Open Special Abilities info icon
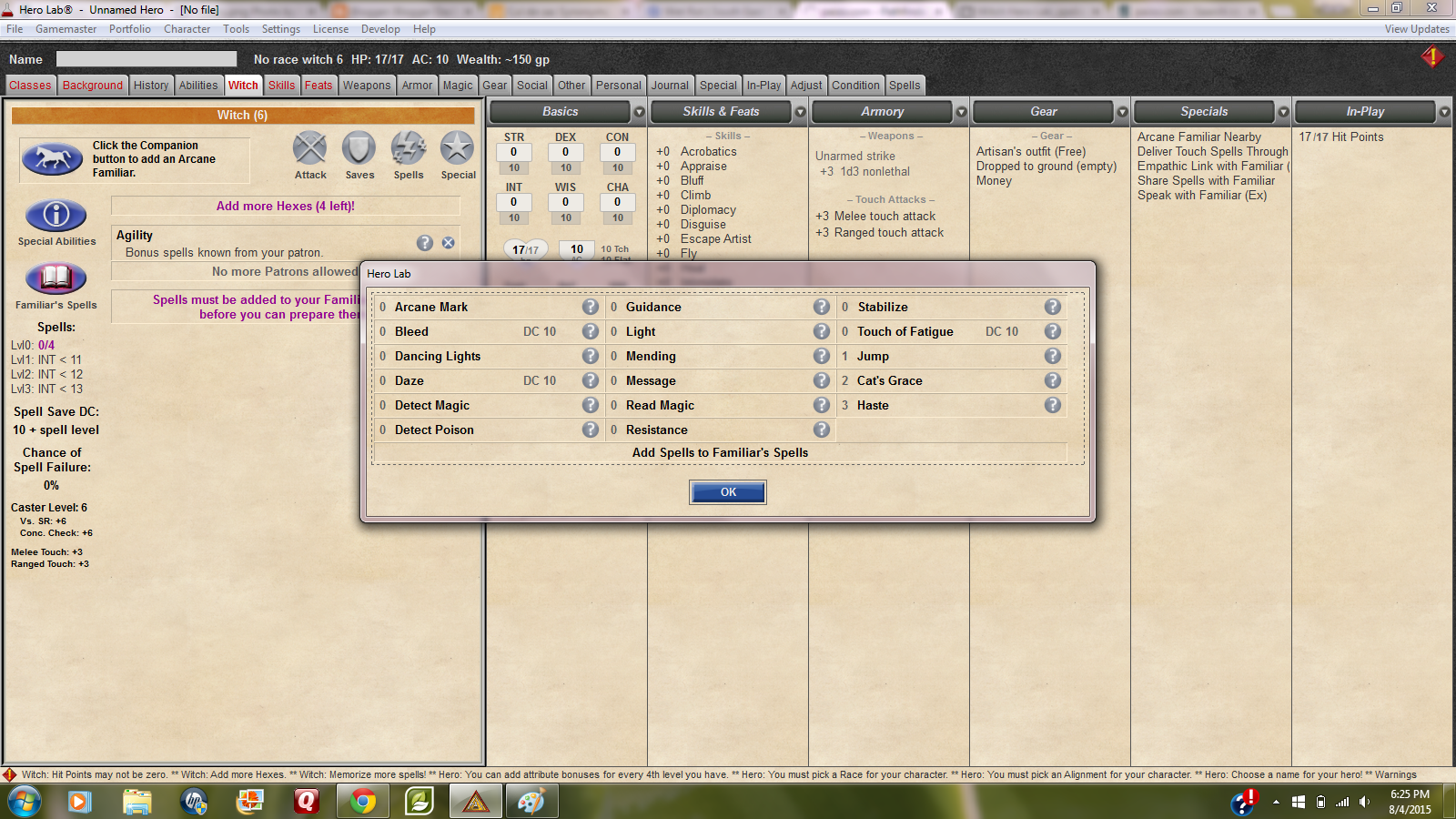The width and height of the screenshot is (1456, 819). pyautogui.click(x=56, y=216)
